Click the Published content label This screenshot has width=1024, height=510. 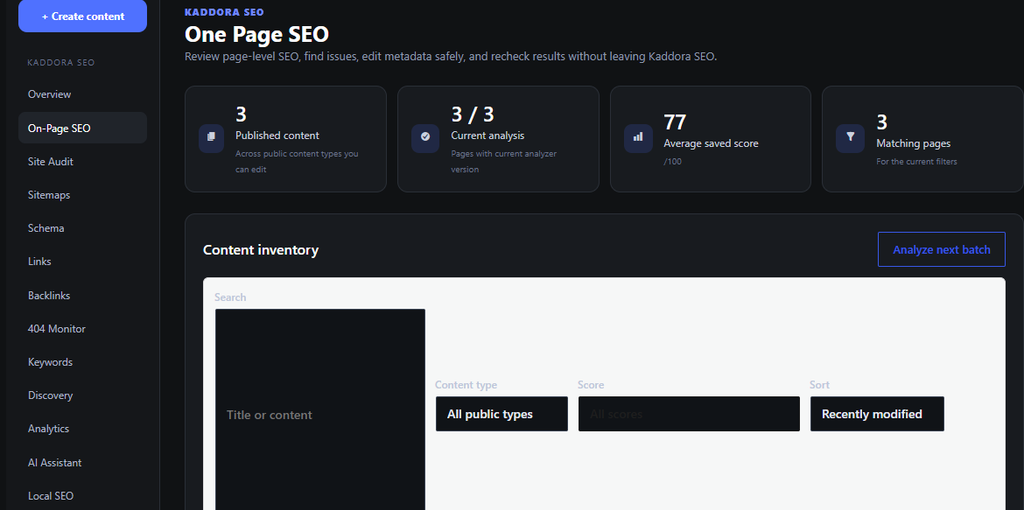pyautogui.click(x=278, y=135)
